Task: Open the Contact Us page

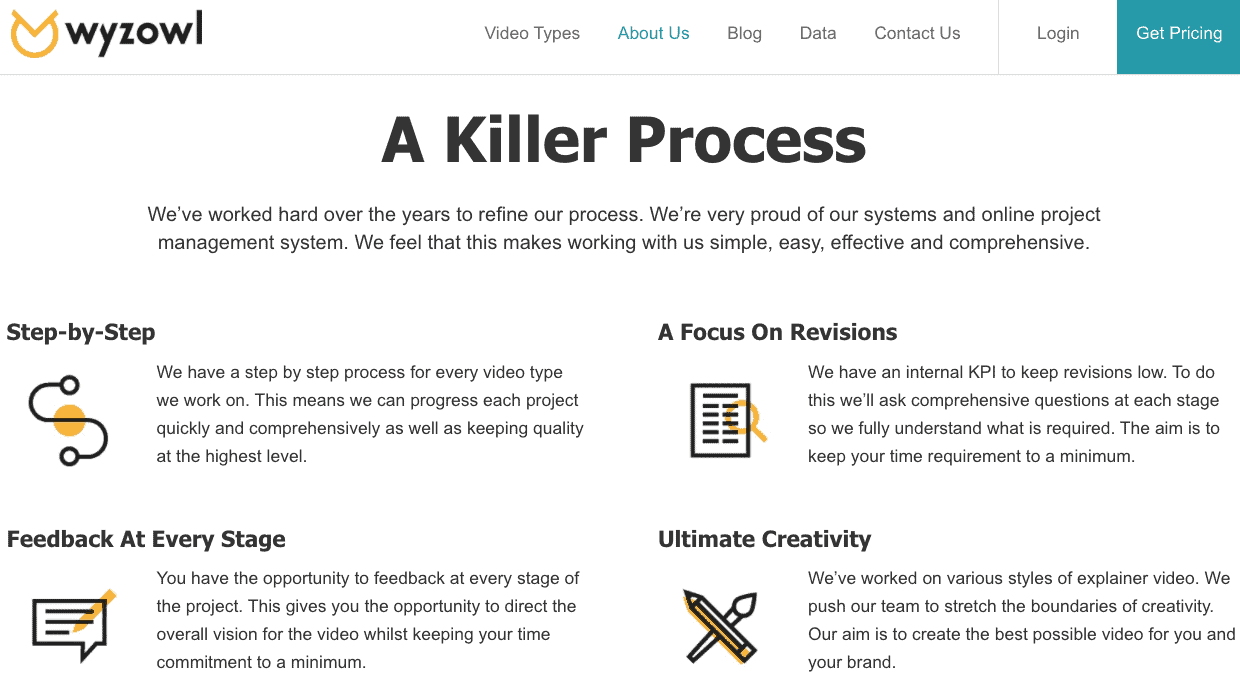Action: tap(917, 33)
